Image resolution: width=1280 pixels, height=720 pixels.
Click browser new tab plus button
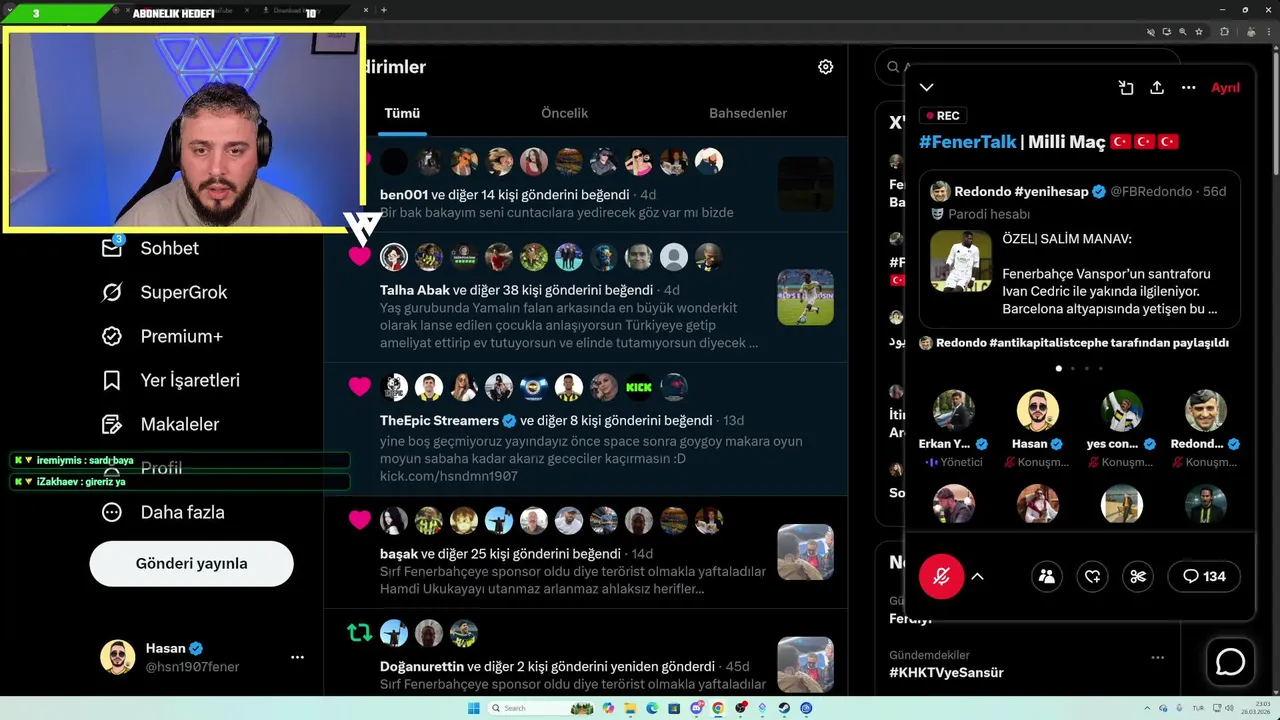point(383,10)
